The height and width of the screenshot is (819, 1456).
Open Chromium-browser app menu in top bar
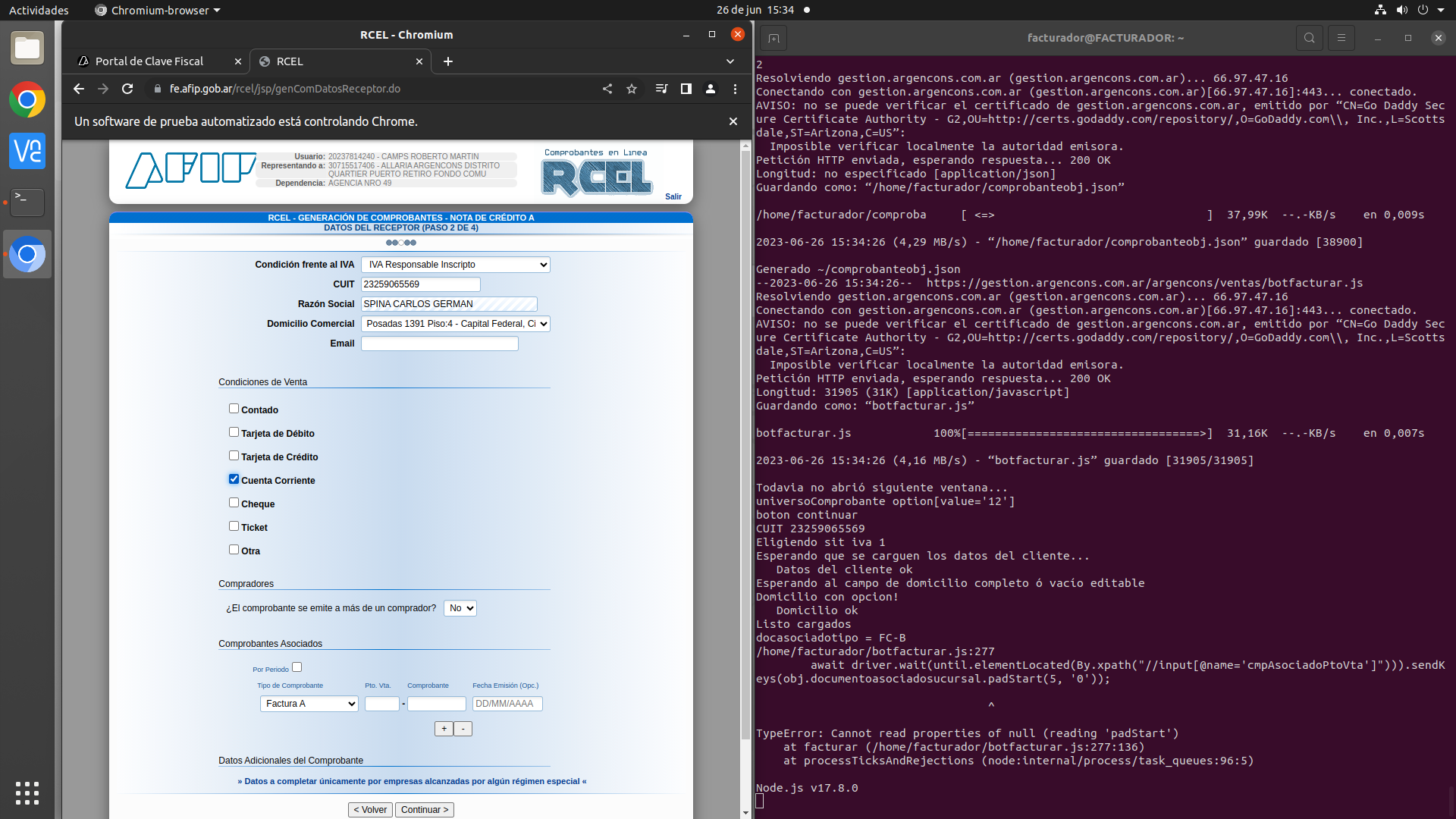click(x=158, y=10)
